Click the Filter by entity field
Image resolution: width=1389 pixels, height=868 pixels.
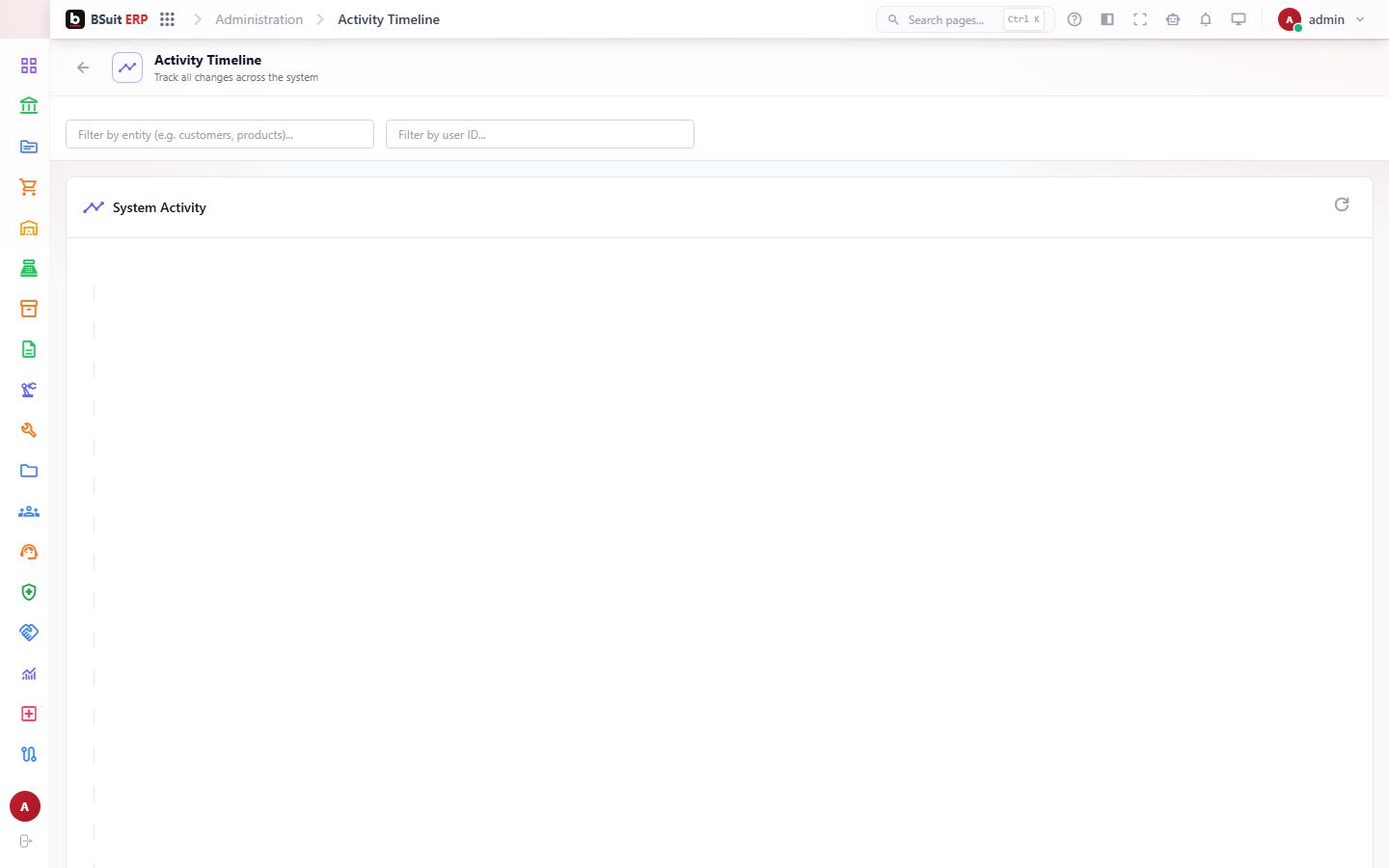[220, 134]
